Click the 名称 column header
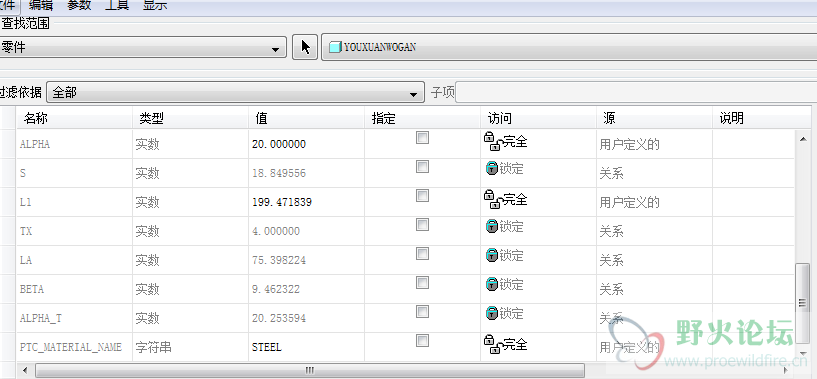This screenshot has height=379, width=817. tap(75, 118)
